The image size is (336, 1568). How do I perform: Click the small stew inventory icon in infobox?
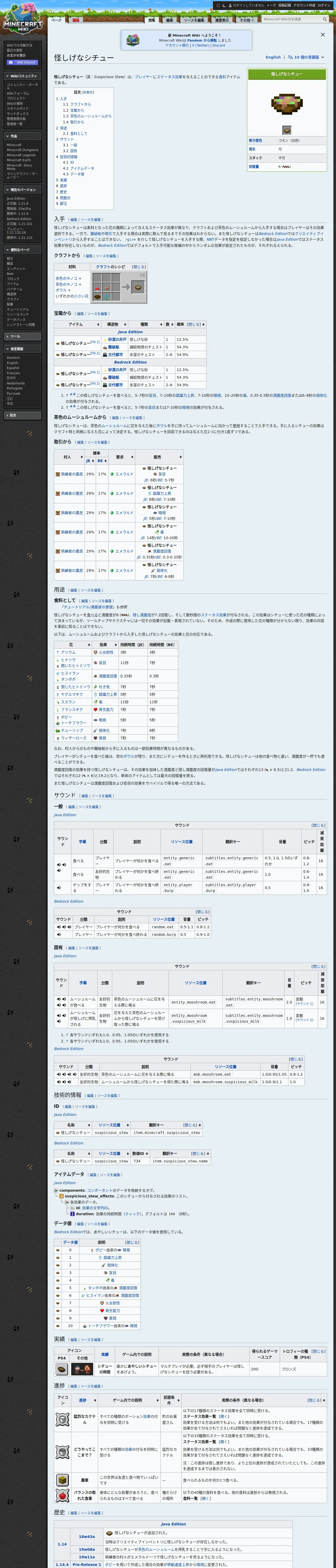[x=287, y=130]
